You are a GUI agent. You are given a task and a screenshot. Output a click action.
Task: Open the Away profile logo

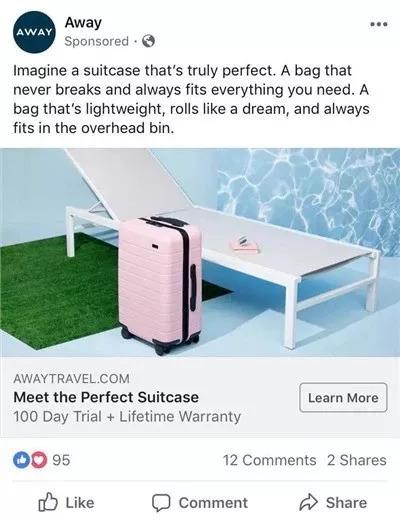coord(34,32)
